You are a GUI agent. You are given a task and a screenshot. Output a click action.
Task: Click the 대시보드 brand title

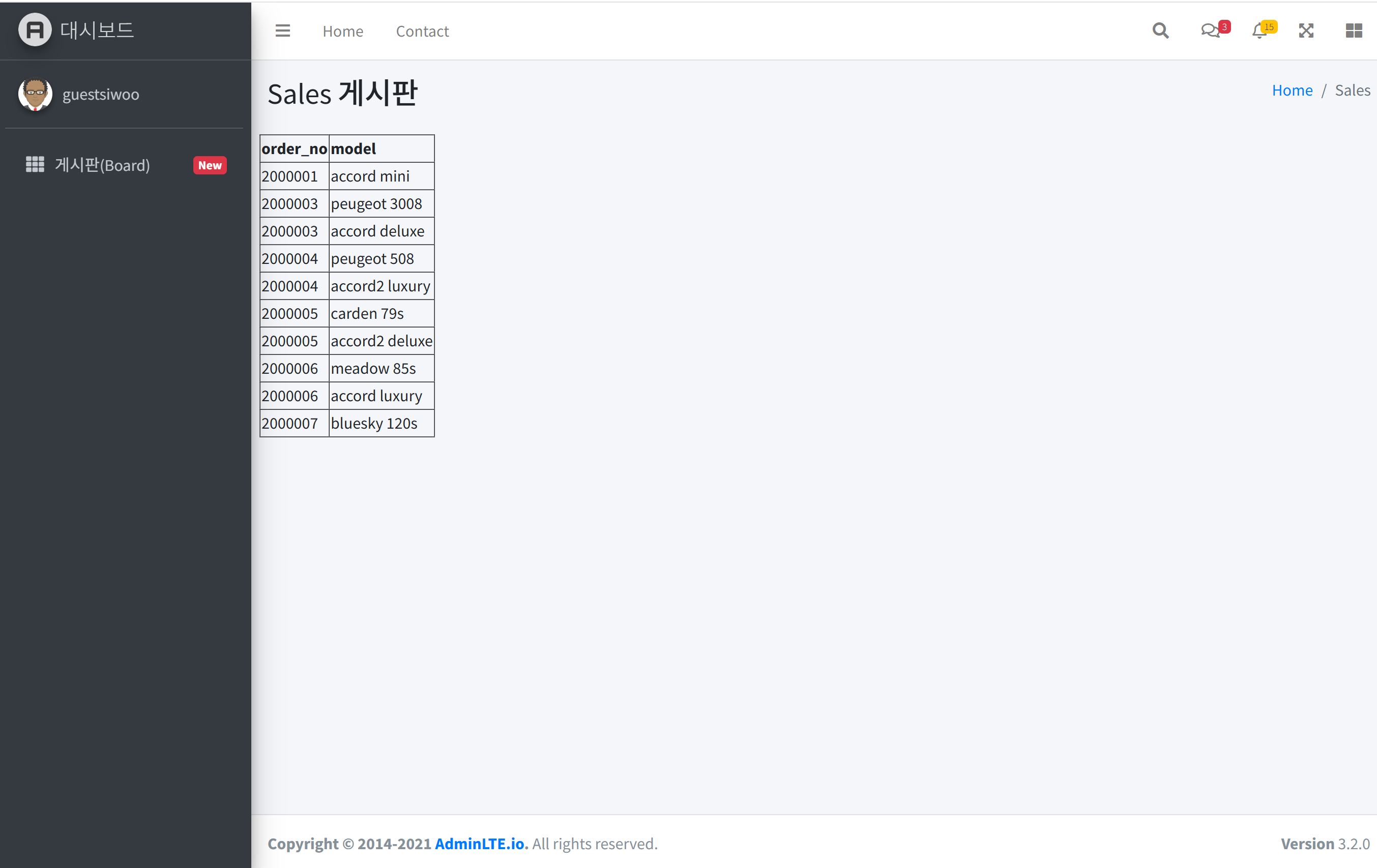point(97,29)
